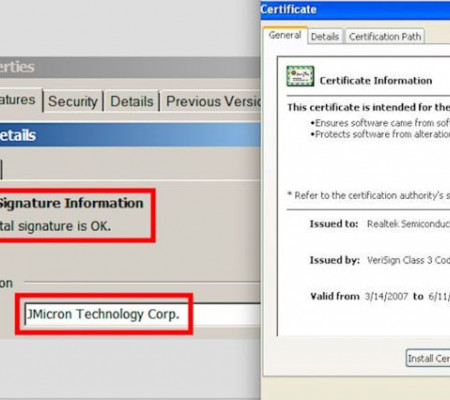This screenshot has height=400, width=450.
Task: Click the certificate icon beside Certificate Information
Action: [300, 76]
